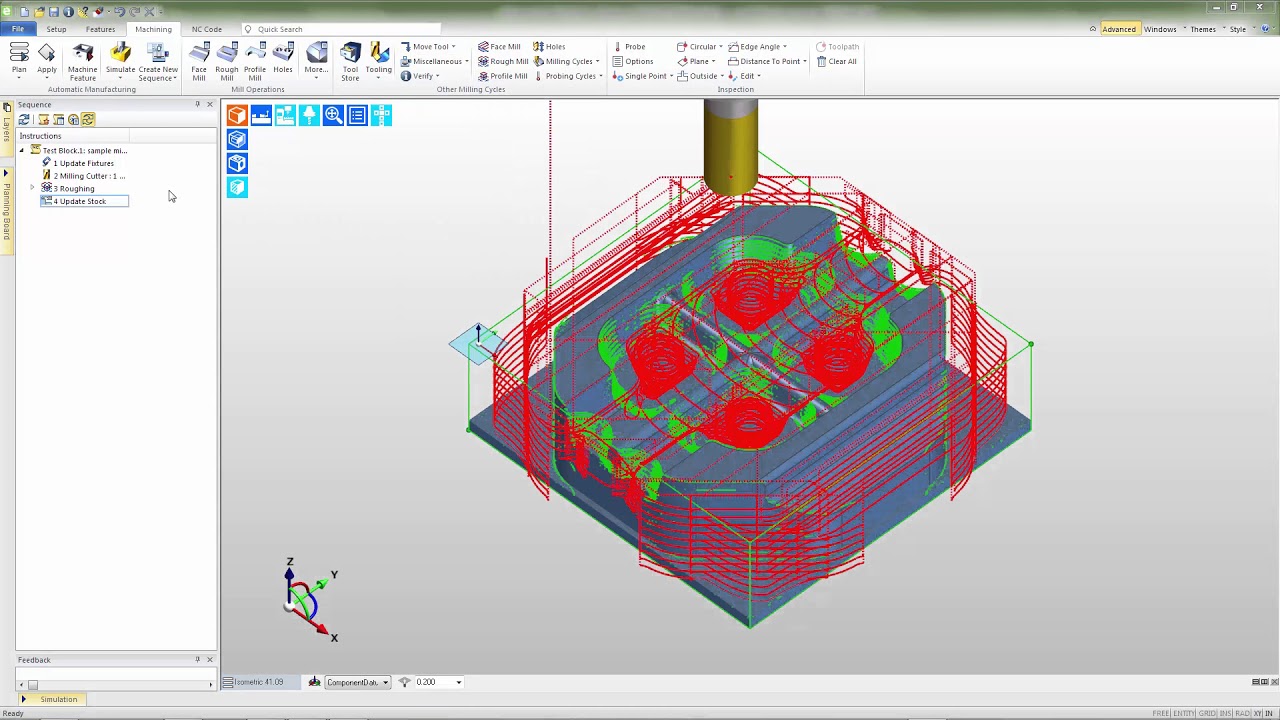Click the refresh icon in Sequence toolbar
Viewport: 1280px width, 720px height.
(24, 120)
